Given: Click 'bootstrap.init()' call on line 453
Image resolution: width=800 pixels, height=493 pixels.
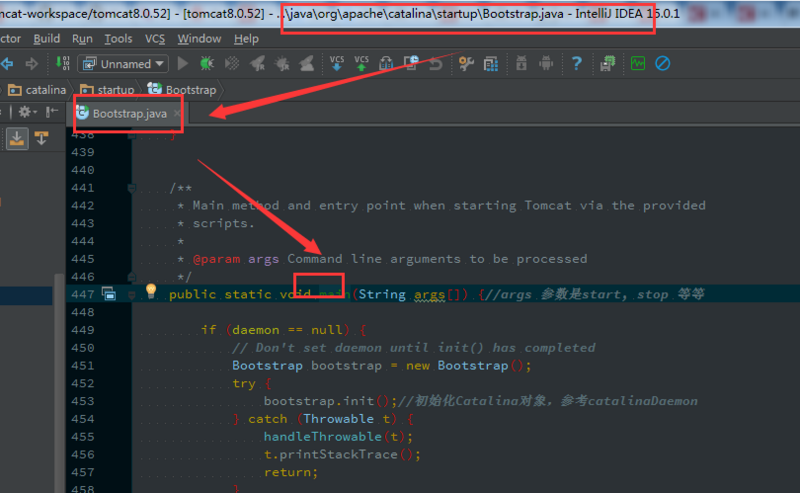Looking at the screenshot, I should point(327,401).
